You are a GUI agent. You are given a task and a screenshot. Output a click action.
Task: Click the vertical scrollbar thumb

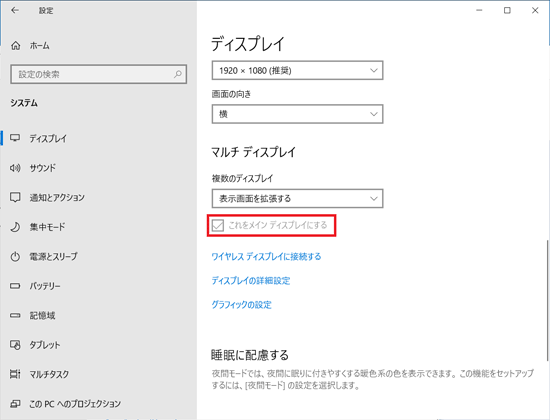(547, 300)
